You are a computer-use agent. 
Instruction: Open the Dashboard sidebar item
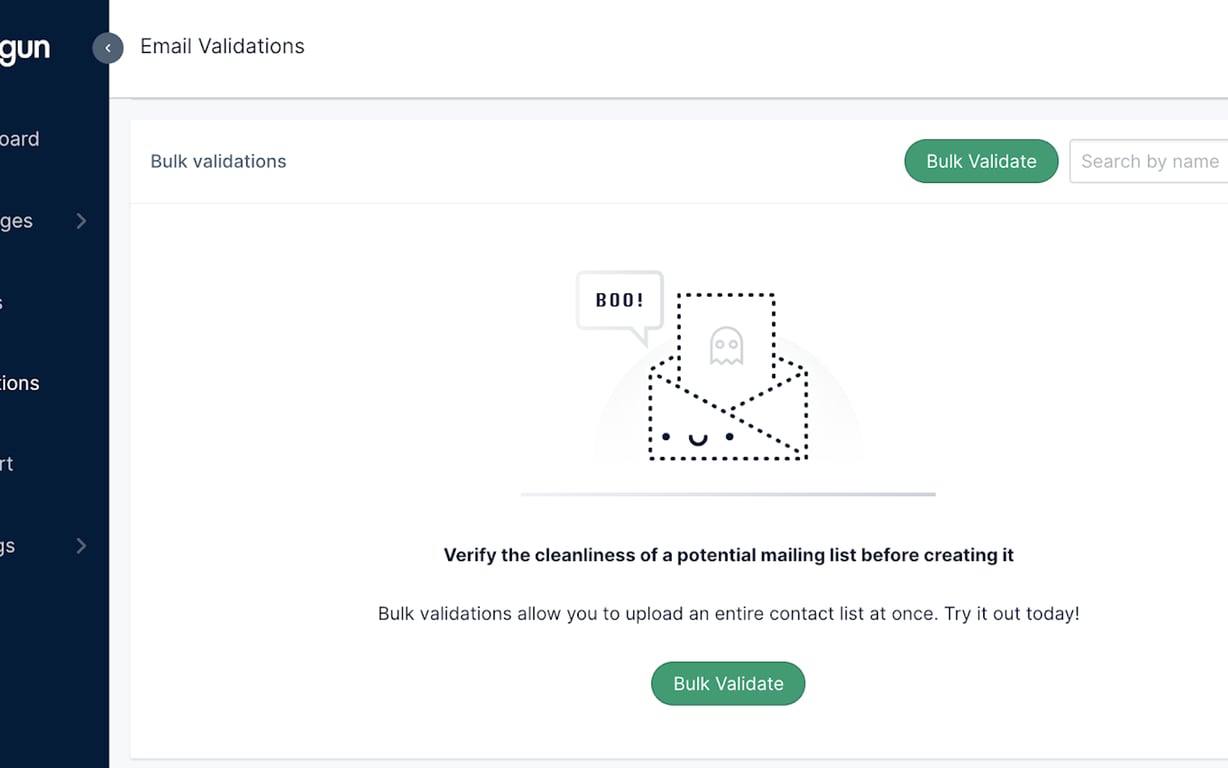[20, 139]
